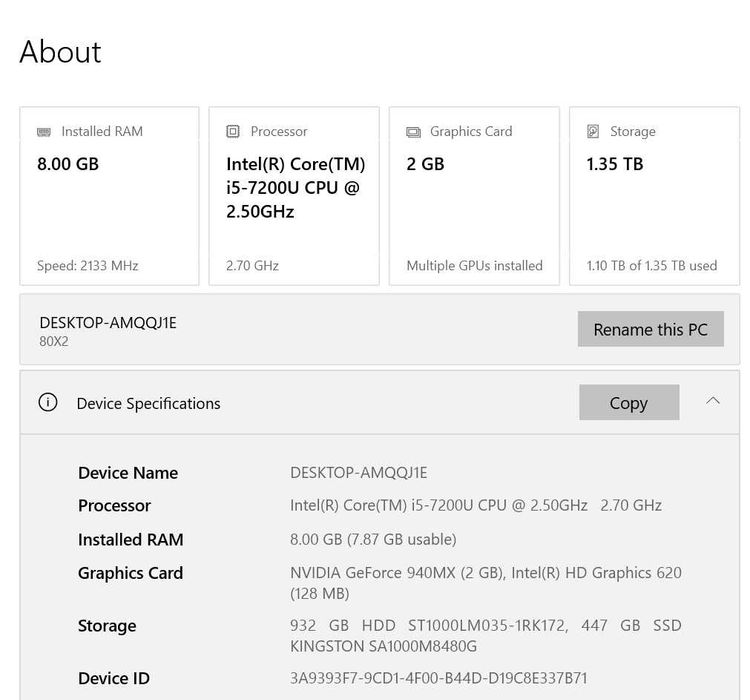Click the 80X2 model label

point(54,342)
